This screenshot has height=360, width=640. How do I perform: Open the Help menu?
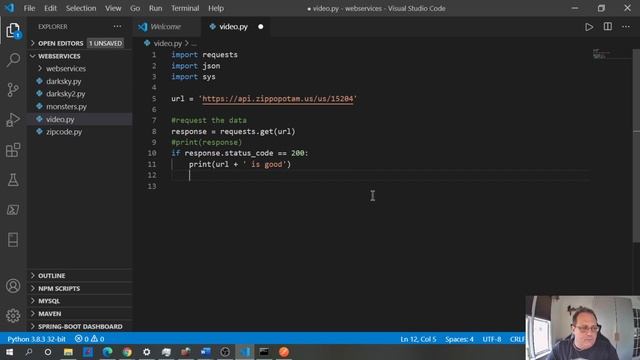pyautogui.click(x=216, y=8)
